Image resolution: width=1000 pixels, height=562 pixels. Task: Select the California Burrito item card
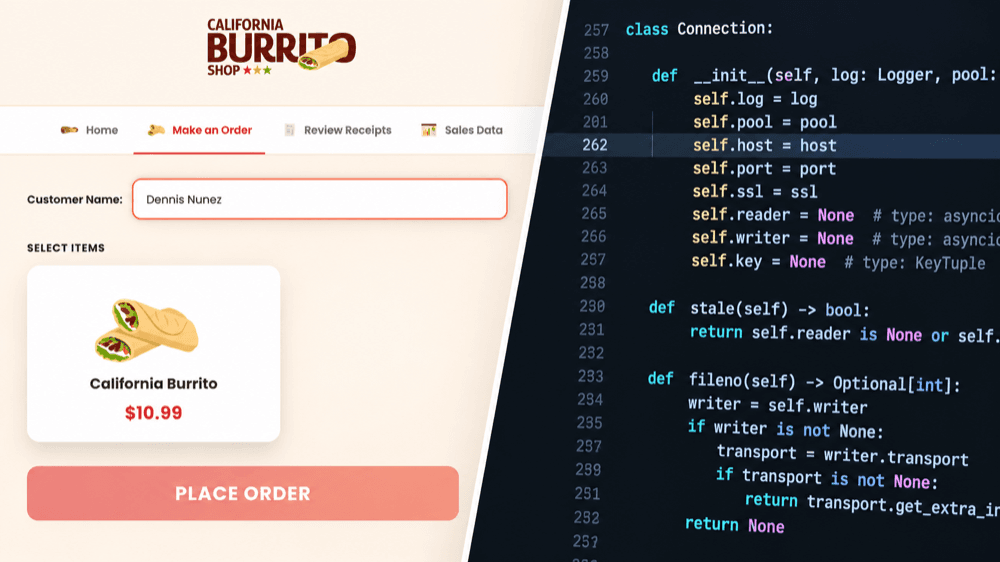154,353
